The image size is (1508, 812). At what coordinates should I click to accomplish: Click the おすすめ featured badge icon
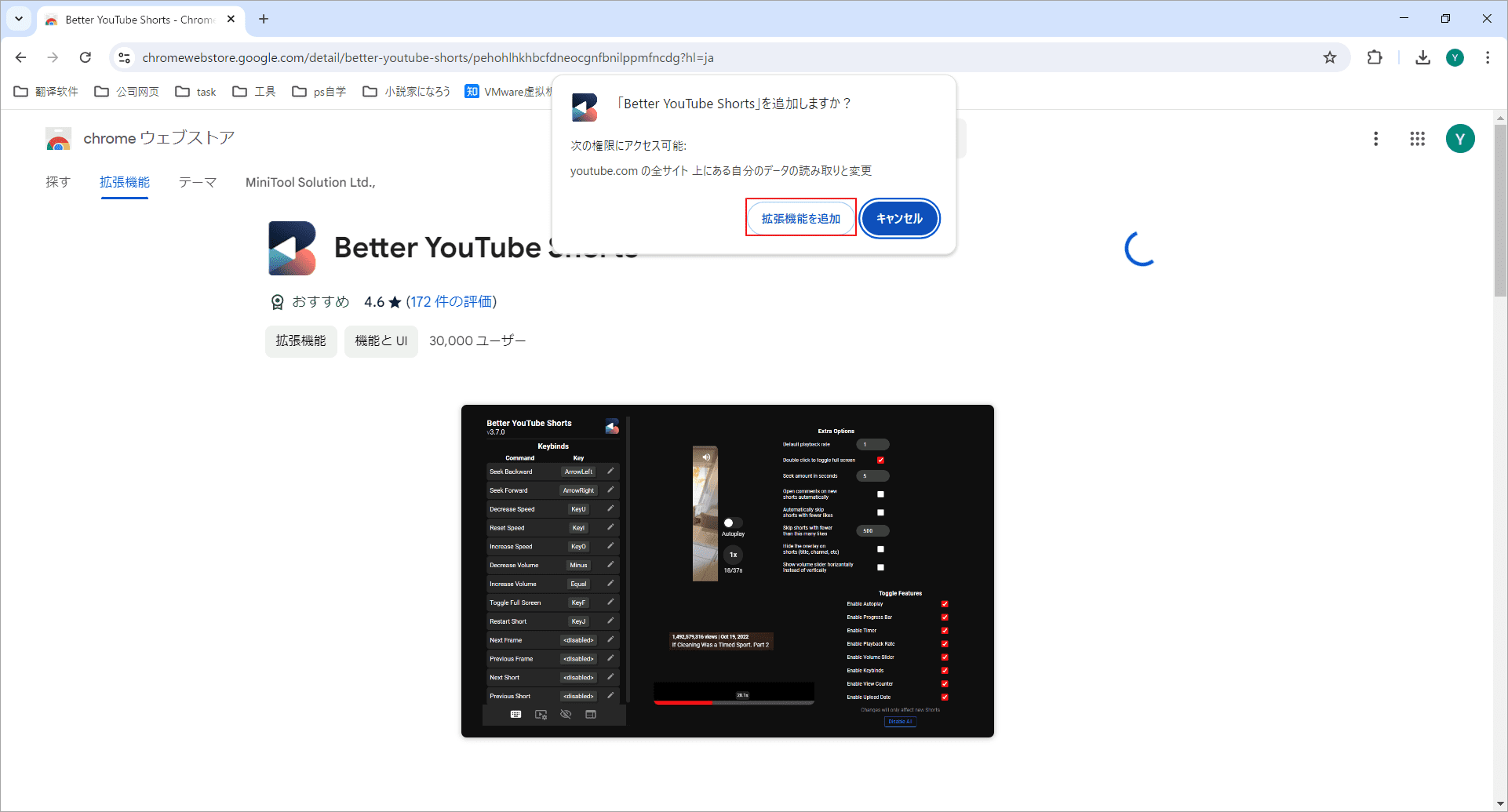click(x=277, y=302)
